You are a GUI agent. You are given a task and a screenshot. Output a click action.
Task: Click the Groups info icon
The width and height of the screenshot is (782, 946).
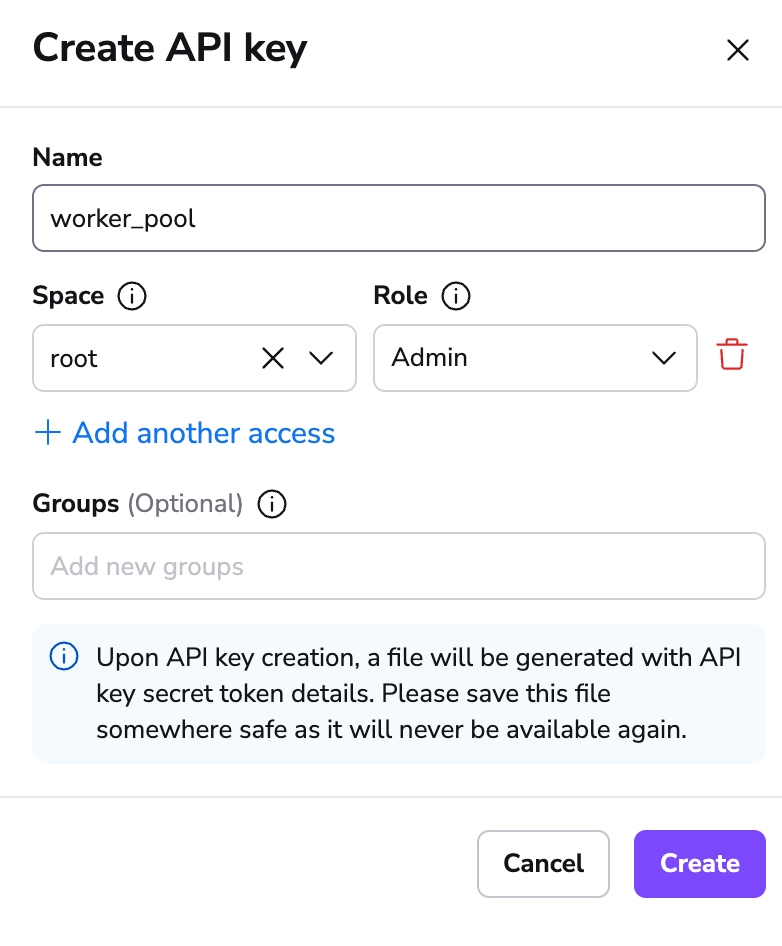click(x=271, y=505)
